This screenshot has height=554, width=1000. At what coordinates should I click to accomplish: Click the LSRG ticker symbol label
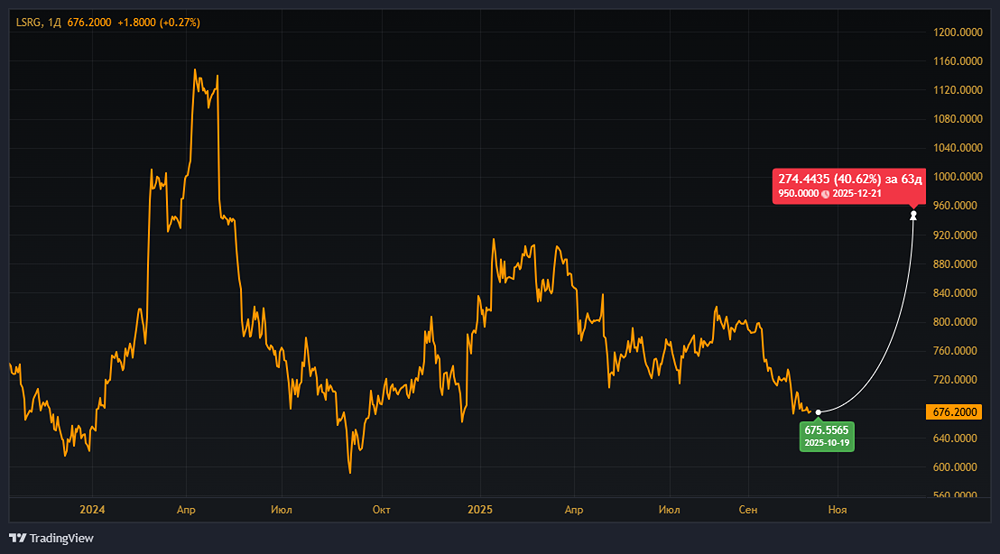click(28, 22)
